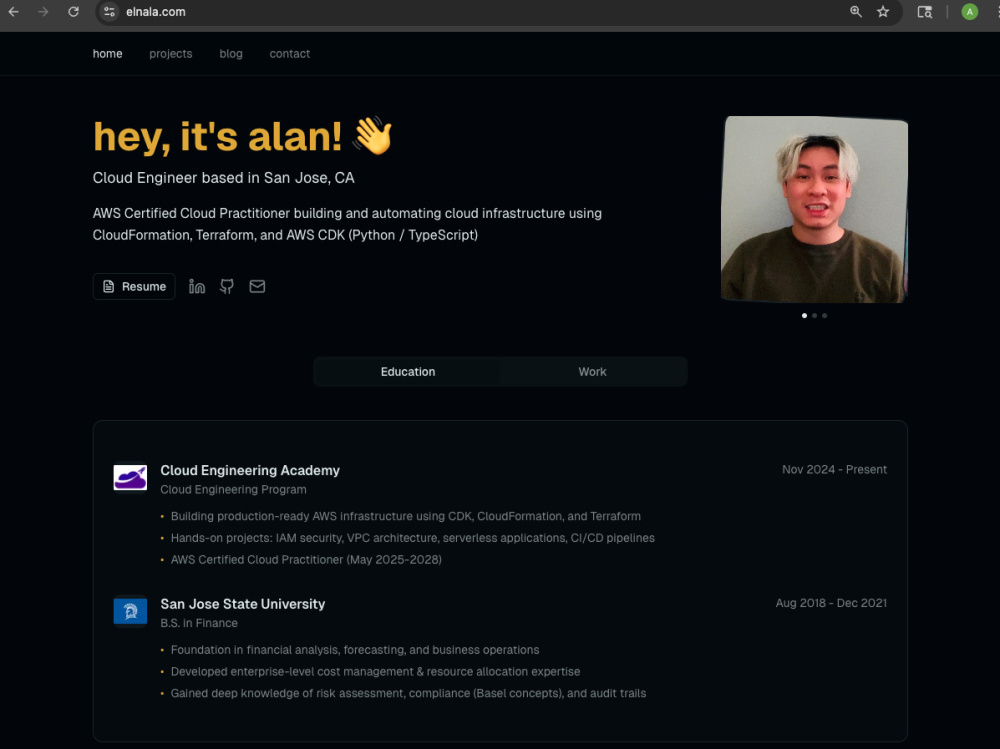Viewport: 1000px width, 749px height.
Task: Click the San Jose State University logo
Action: tap(130, 611)
